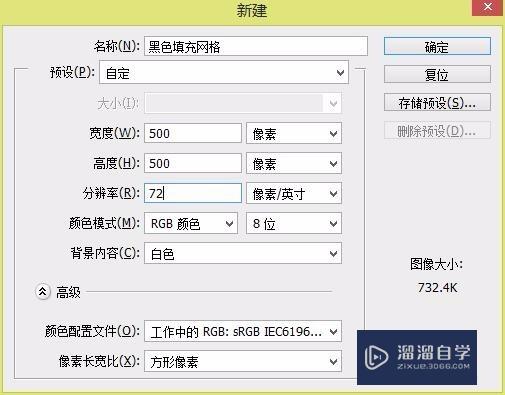Open the height unit dropdown 像素
505x395 pixels.
294,163
